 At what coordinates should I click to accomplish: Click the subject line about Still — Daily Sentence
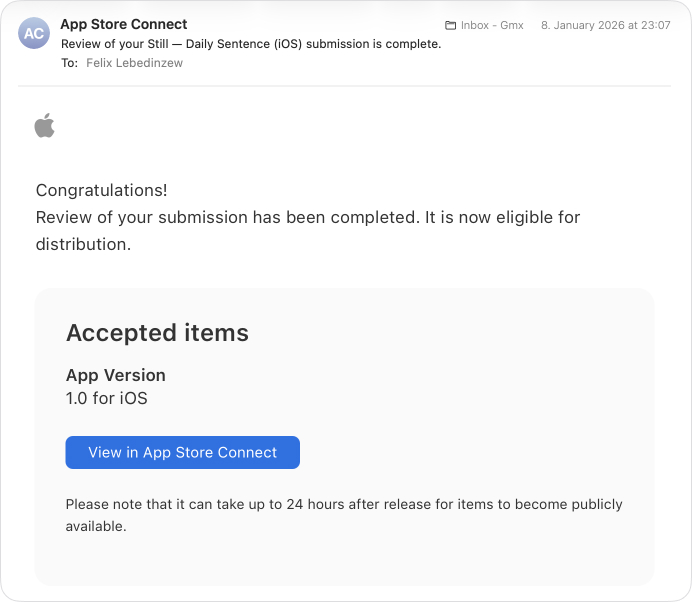[x=251, y=44]
